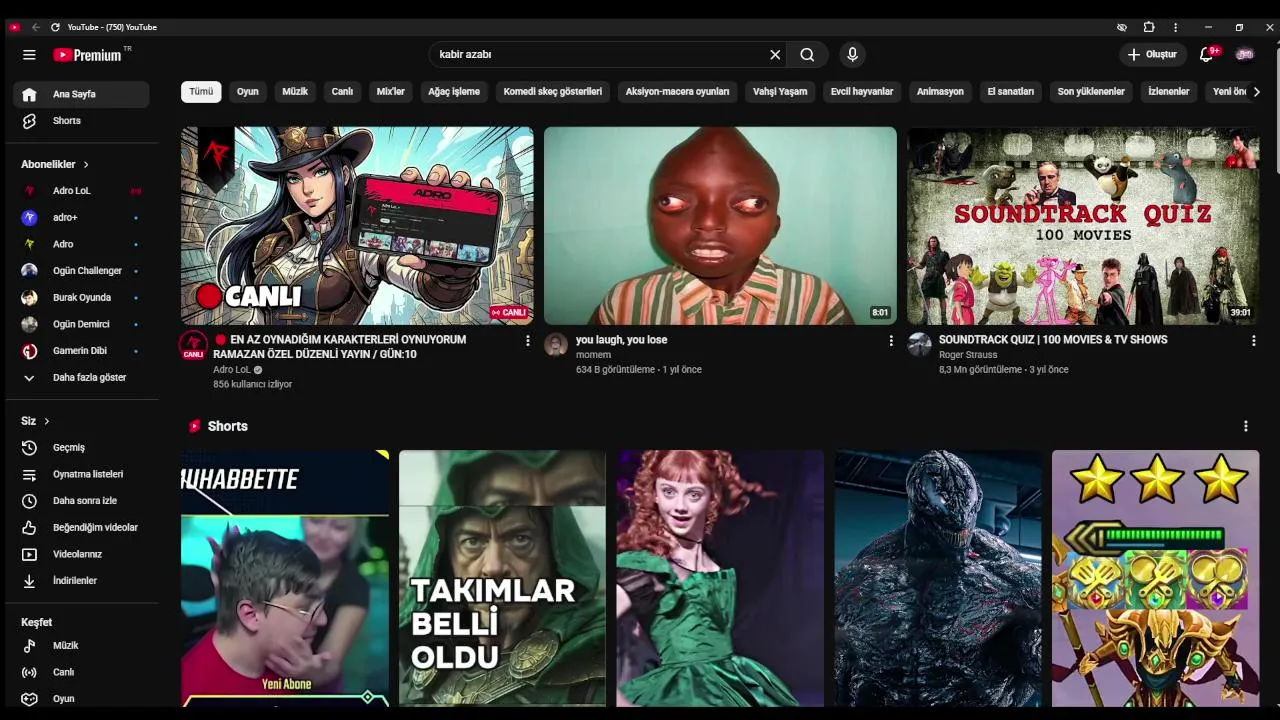Open more options for you laugh, you lose

pyautogui.click(x=891, y=341)
